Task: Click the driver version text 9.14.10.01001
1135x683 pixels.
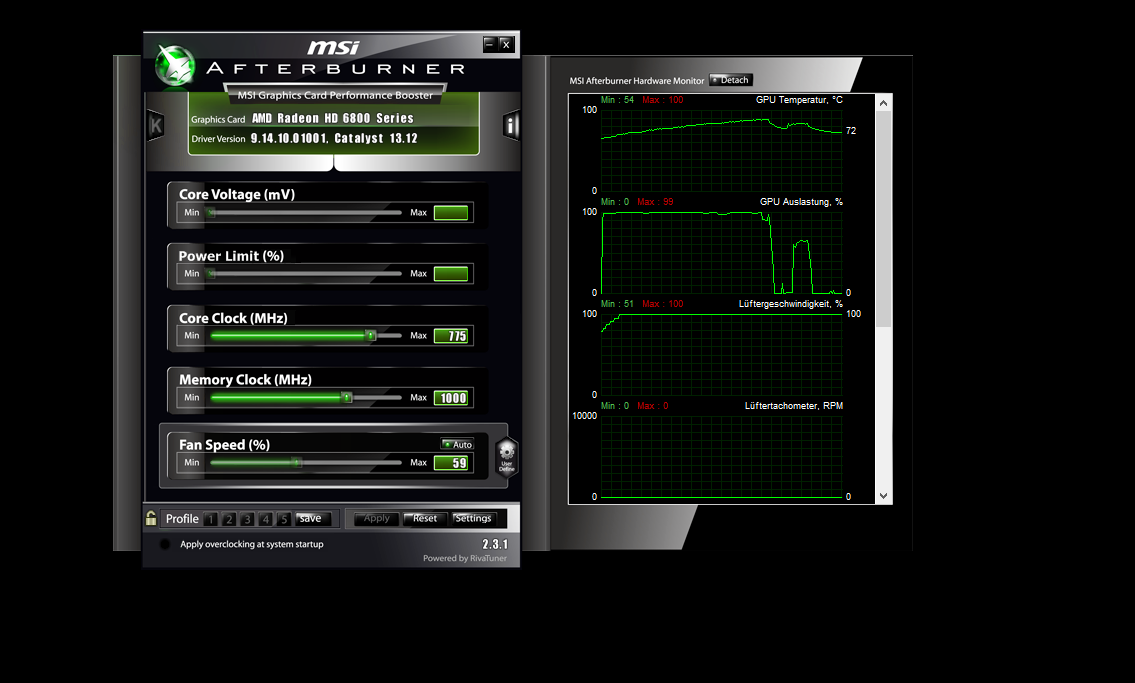Action: click(x=290, y=138)
